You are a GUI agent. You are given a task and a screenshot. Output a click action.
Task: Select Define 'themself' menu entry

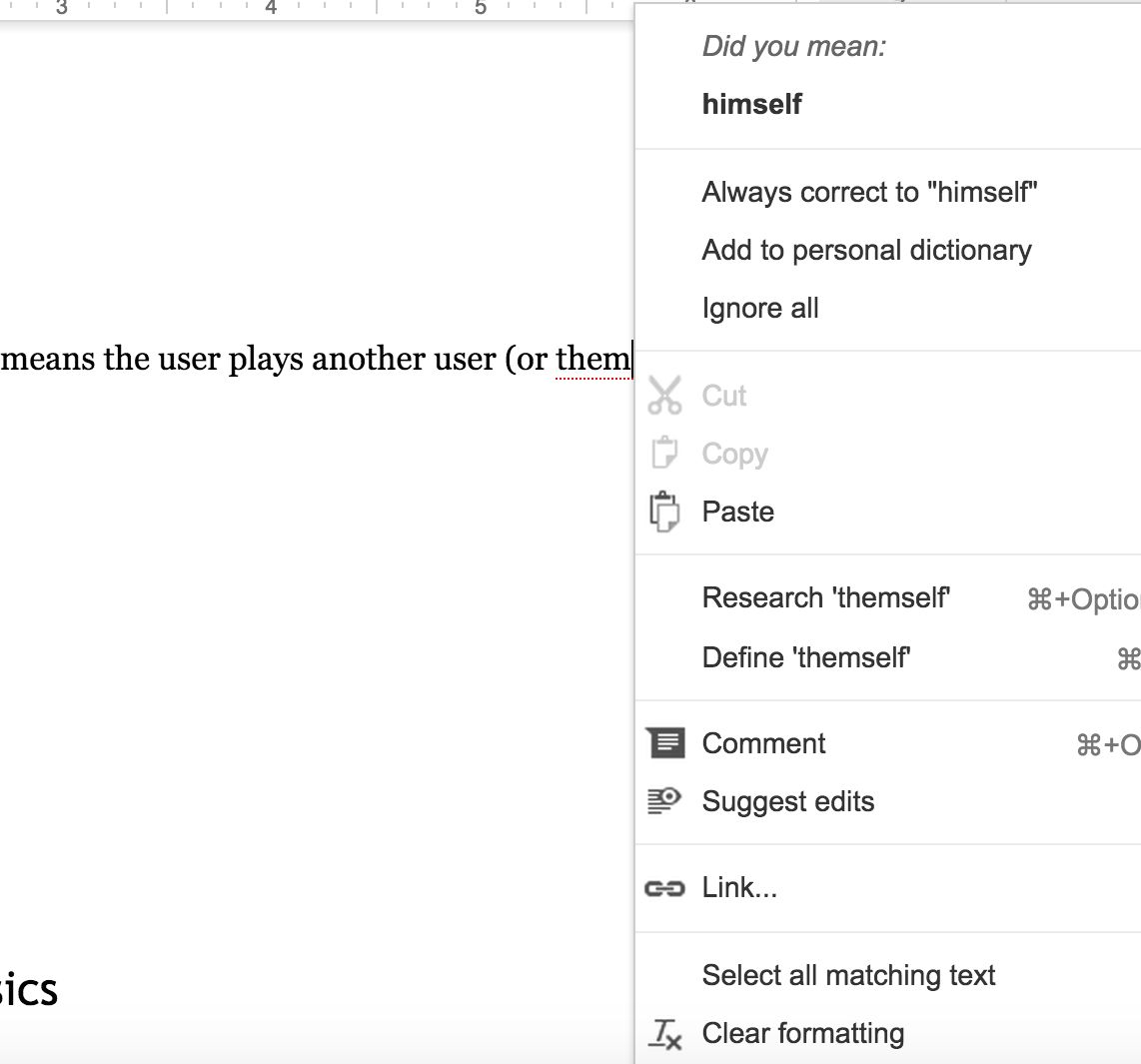[x=806, y=657]
